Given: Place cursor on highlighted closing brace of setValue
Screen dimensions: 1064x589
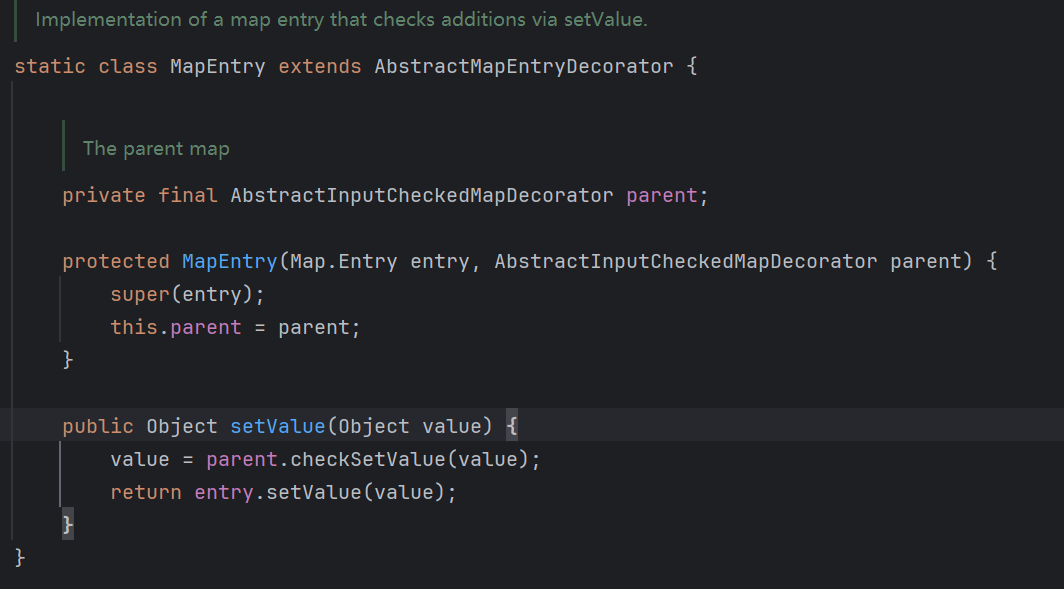Looking at the screenshot, I should pyautogui.click(x=68, y=525).
